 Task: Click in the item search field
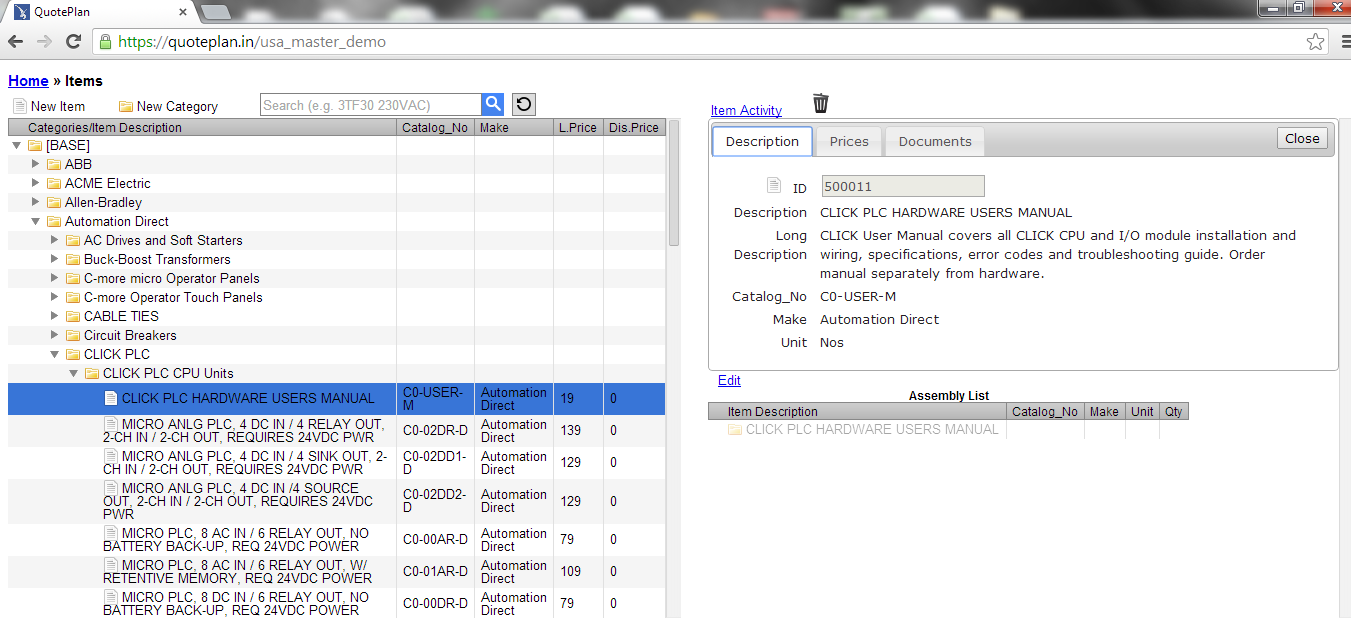pyautogui.click(x=370, y=104)
